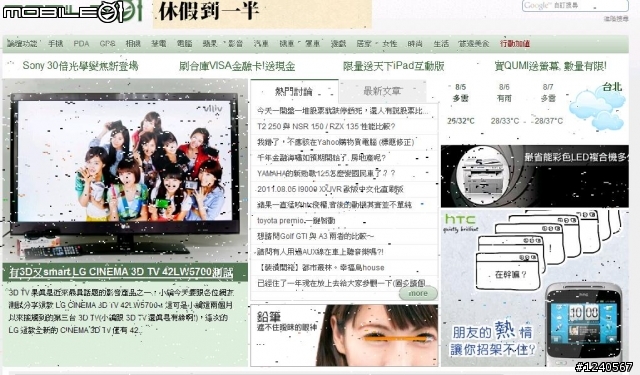Open the 單車 category

click(x=313, y=43)
